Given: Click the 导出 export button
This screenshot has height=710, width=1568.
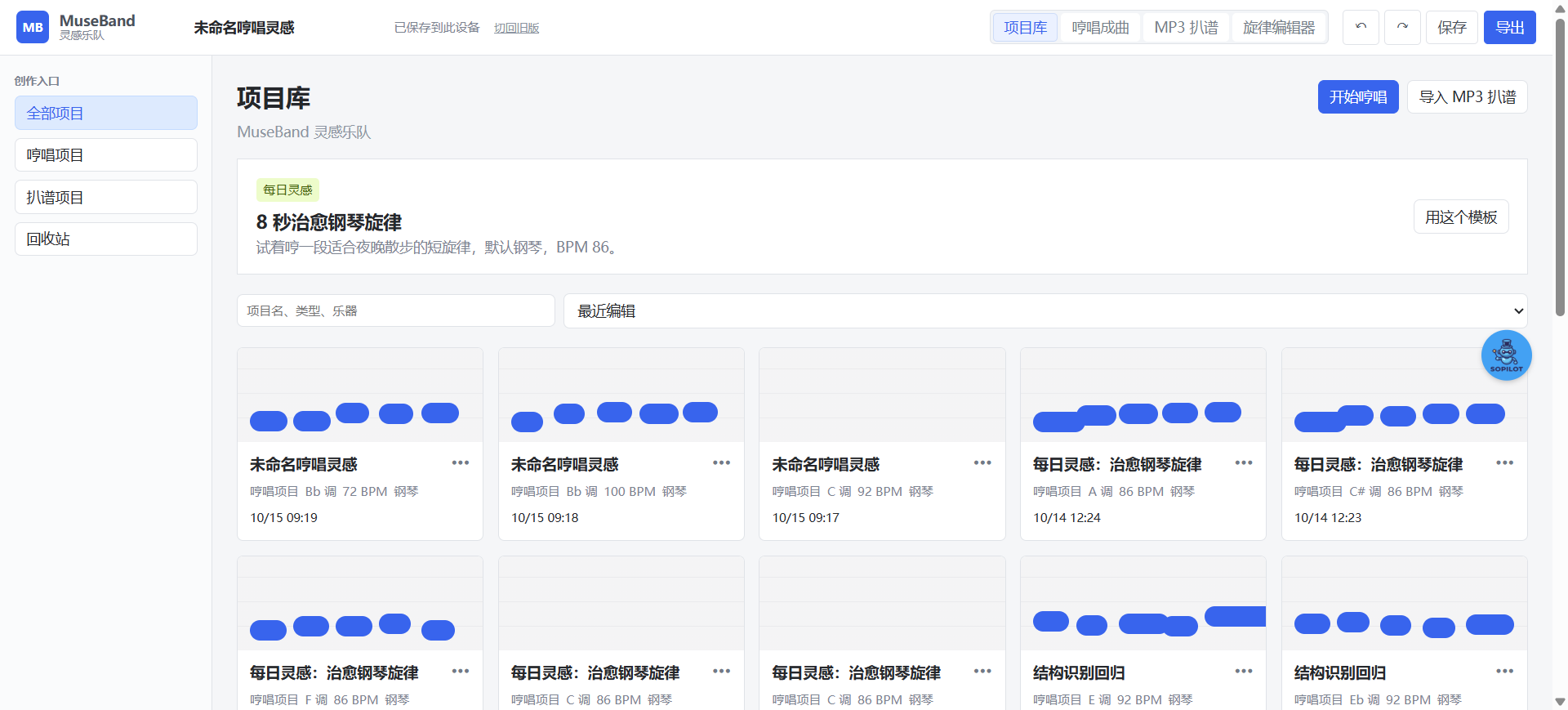Looking at the screenshot, I should pos(1509,27).
